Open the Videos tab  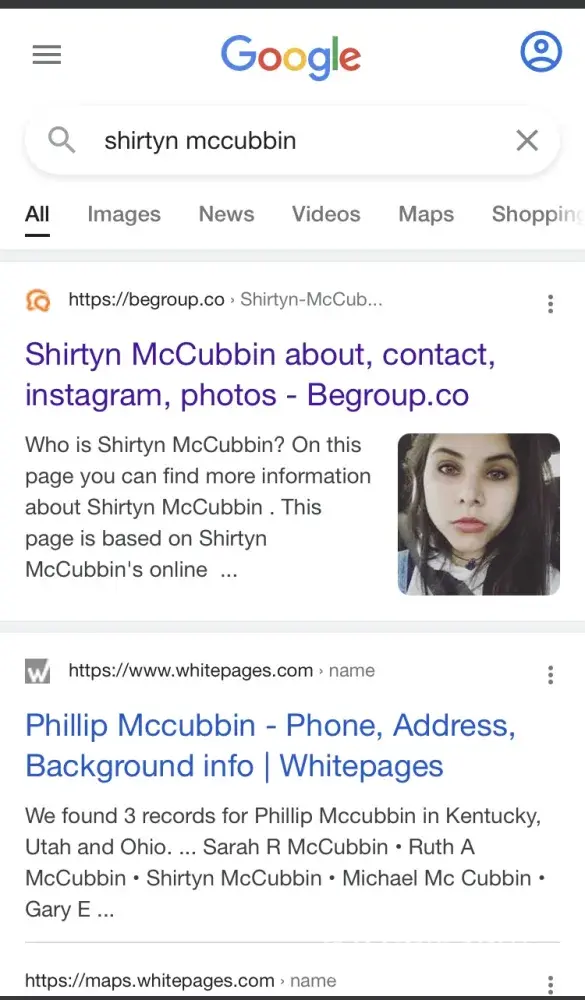point(326,214)
